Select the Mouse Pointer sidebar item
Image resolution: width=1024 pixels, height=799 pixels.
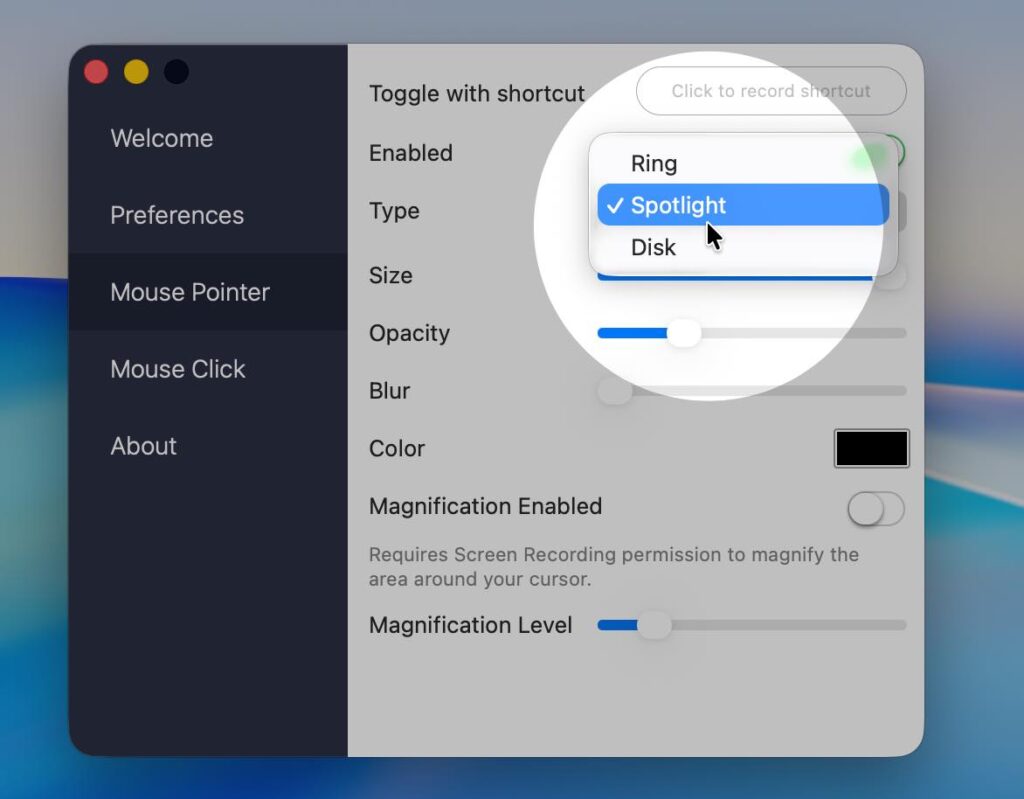(x=190, y=292)
